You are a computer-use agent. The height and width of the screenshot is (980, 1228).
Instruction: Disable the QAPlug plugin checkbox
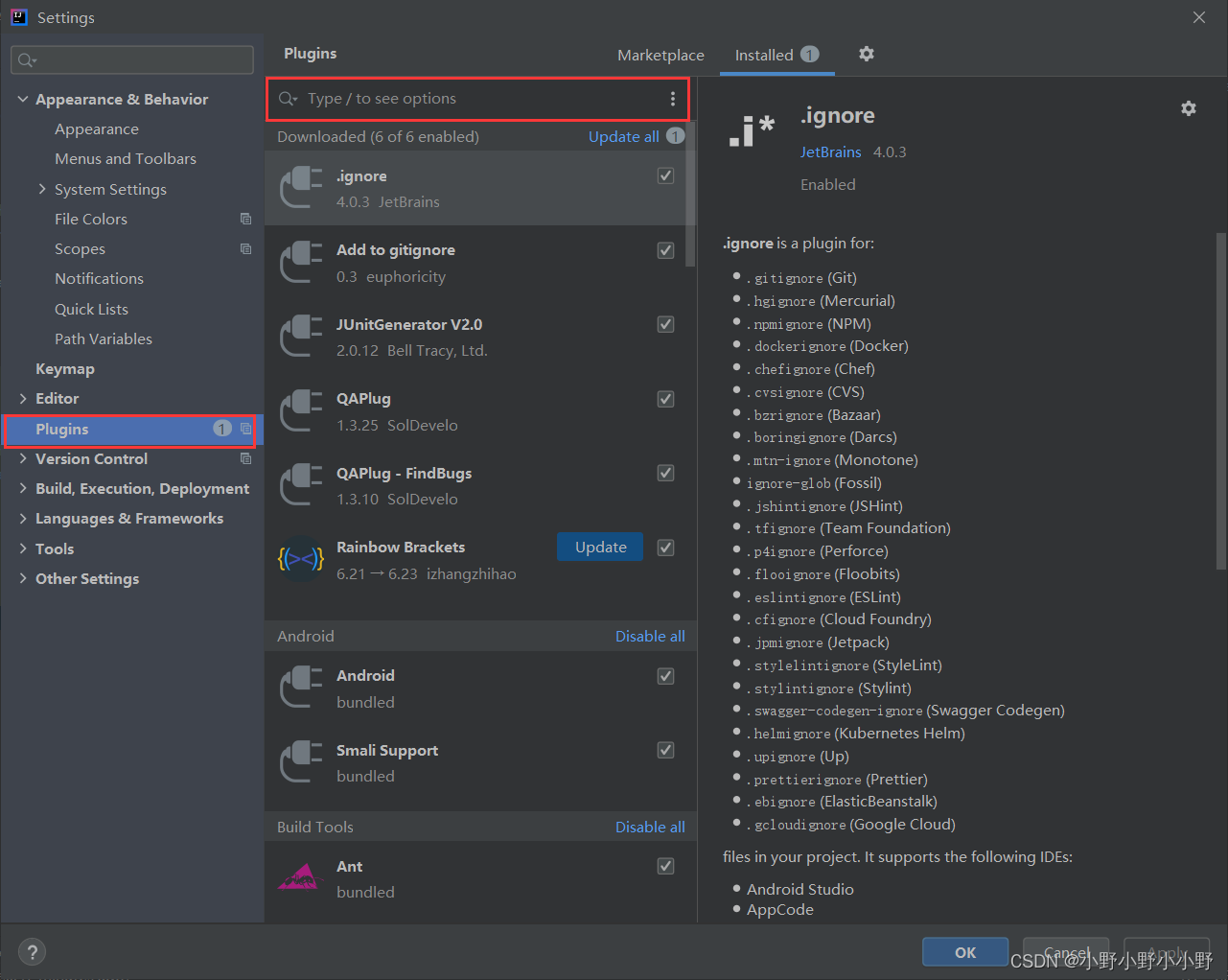pos(665,399)
